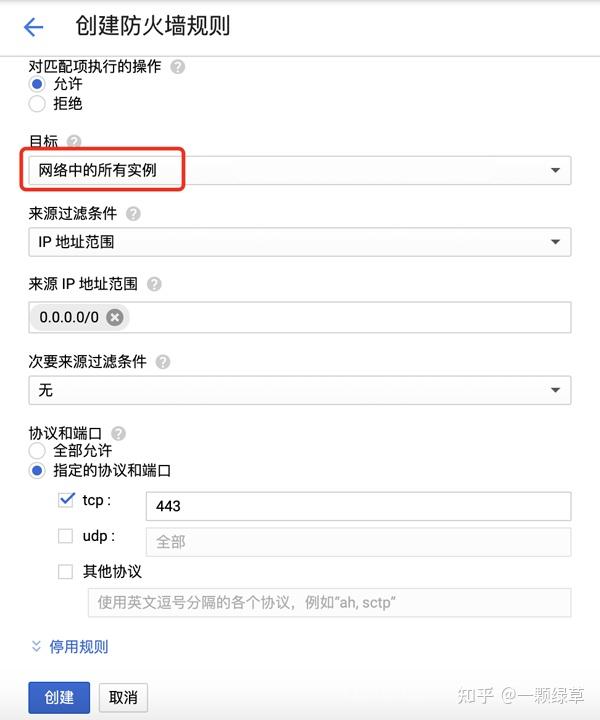The width and height of the screenshot is (600, 720).
Task: Expand the 停用规则 section
Action: tap(69, 647)
